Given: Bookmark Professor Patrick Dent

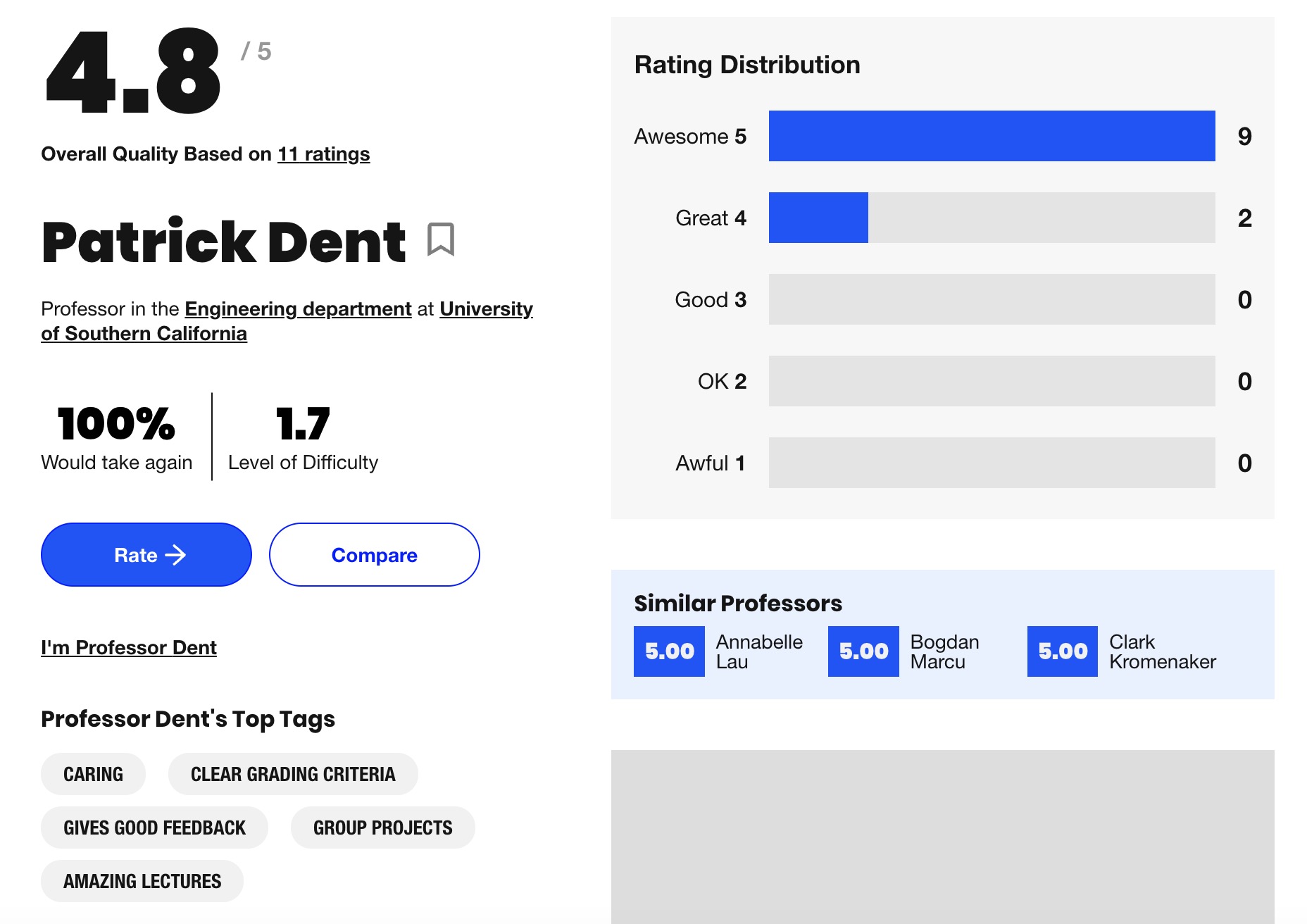Looking at the screenshot, I should tap(442, 242).
